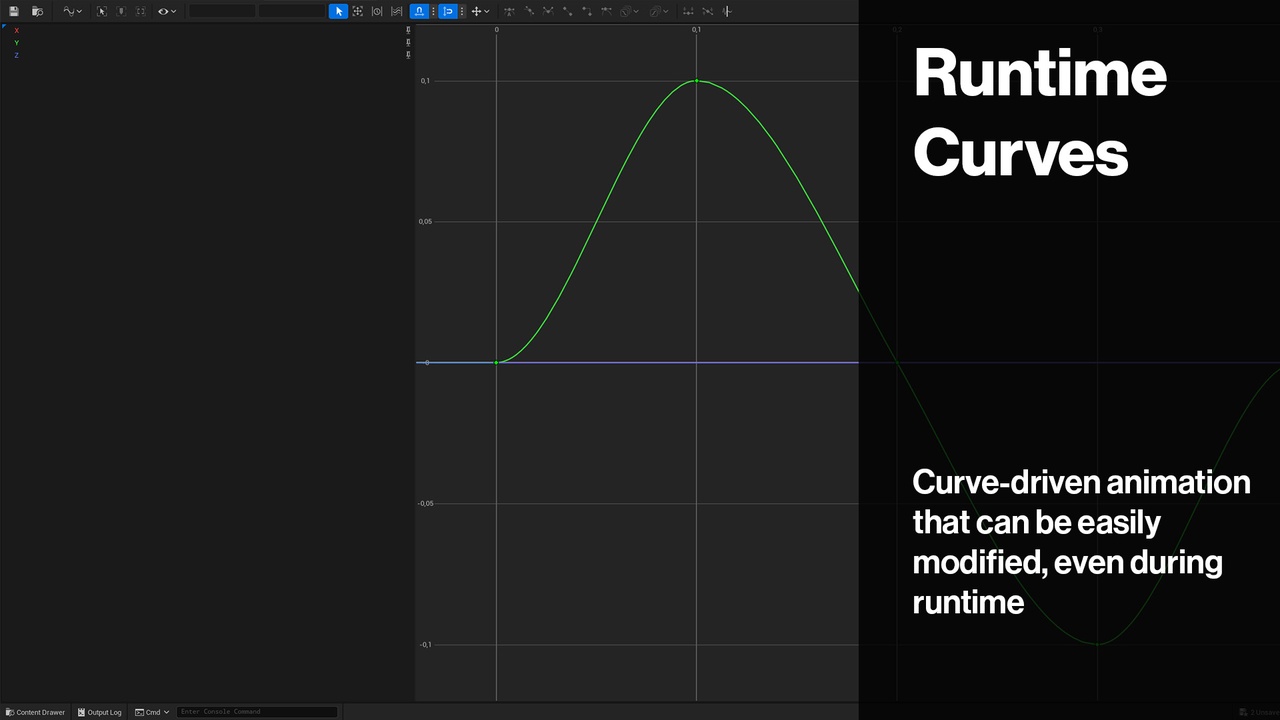
Task: Select the Retime tool icon
Action: point(377,11)
